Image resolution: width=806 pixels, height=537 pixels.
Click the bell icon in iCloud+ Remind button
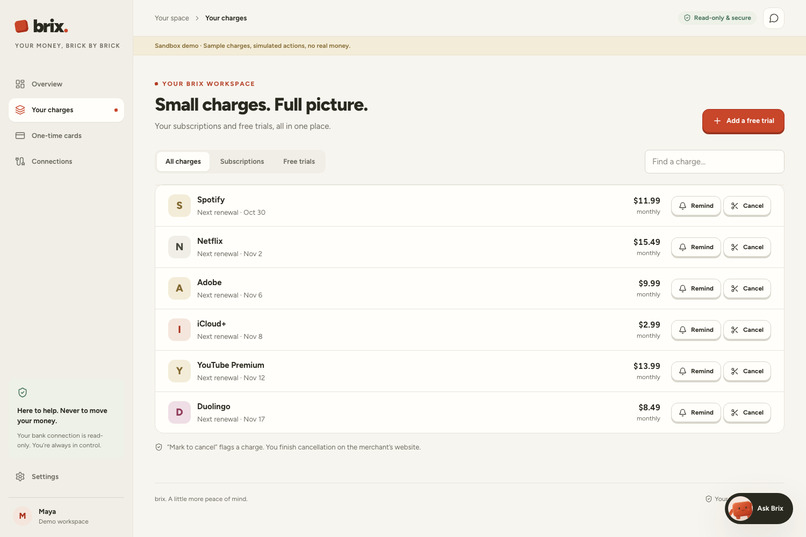coord(683,330)
